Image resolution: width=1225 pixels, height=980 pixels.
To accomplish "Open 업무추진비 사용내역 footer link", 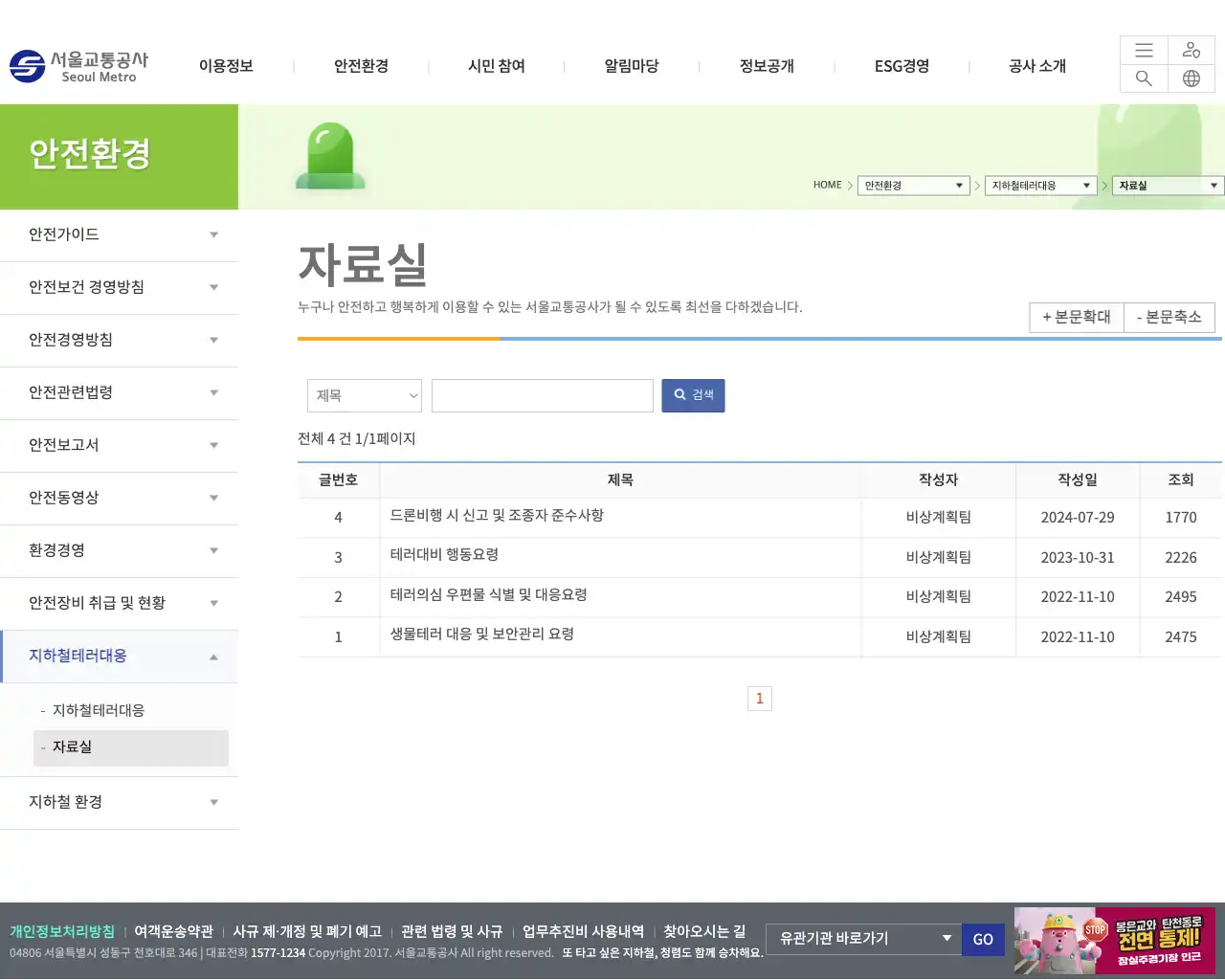I will pyautogui.click(x=583, y=931).
